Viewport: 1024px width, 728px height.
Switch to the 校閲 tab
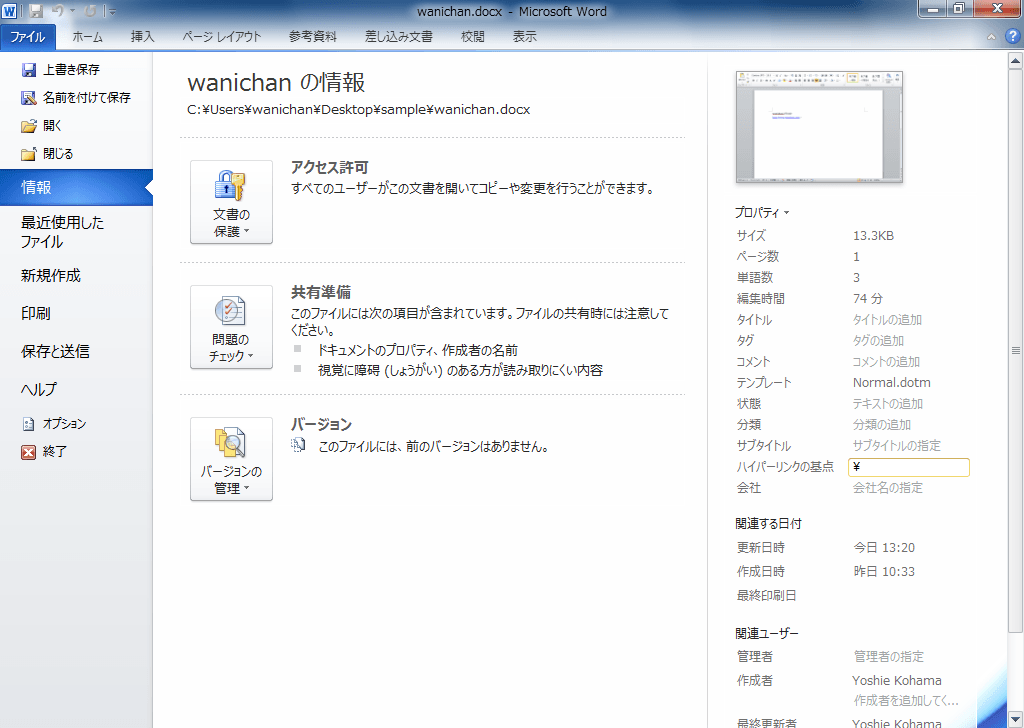coord(473,37)
